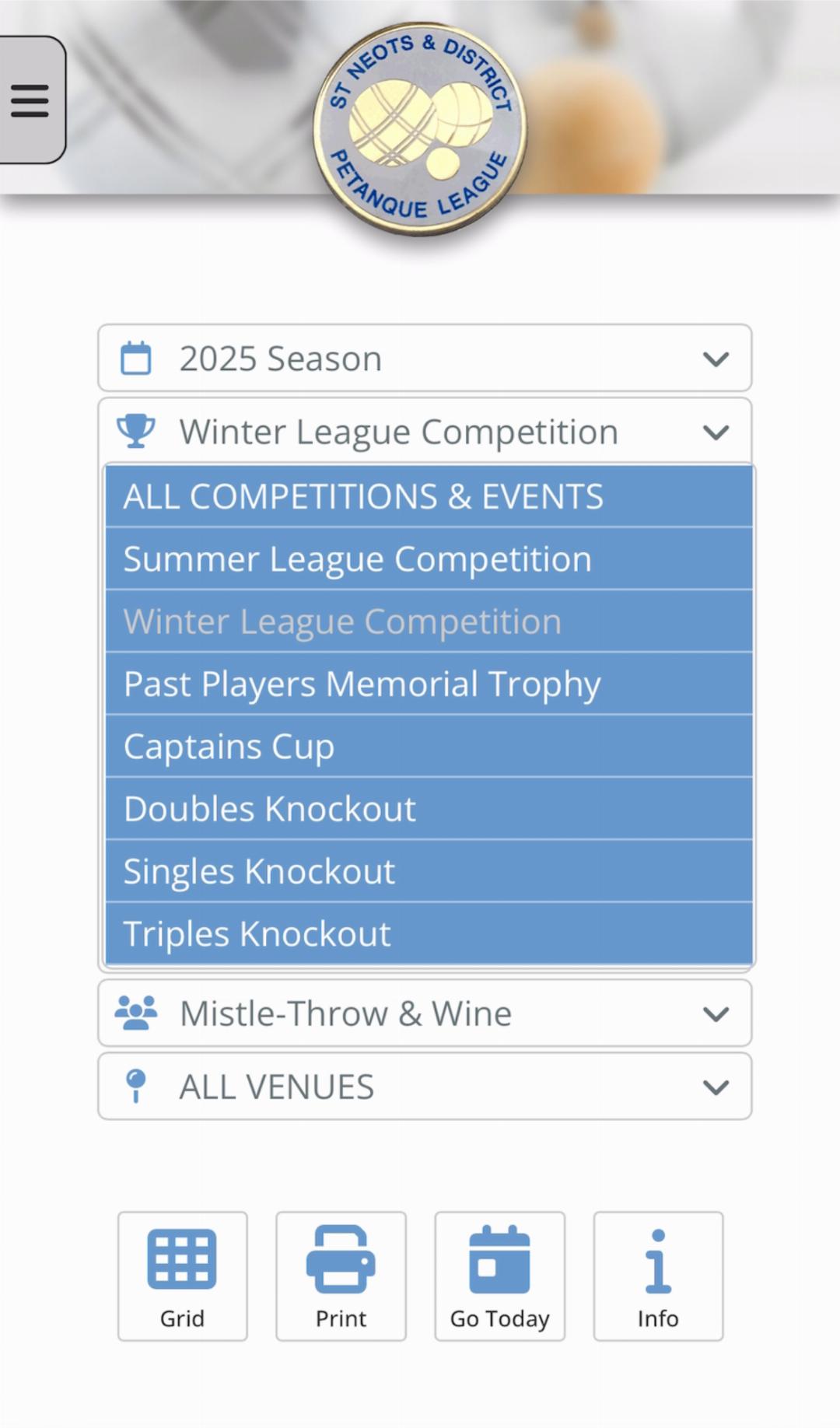Screen dimensions: 840x1428
Task: Open the Info panel
Action: [658, 1276]
